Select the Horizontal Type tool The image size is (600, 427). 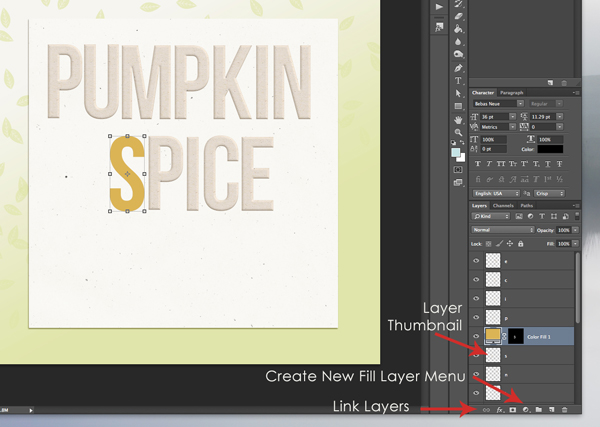click(458, 80)
